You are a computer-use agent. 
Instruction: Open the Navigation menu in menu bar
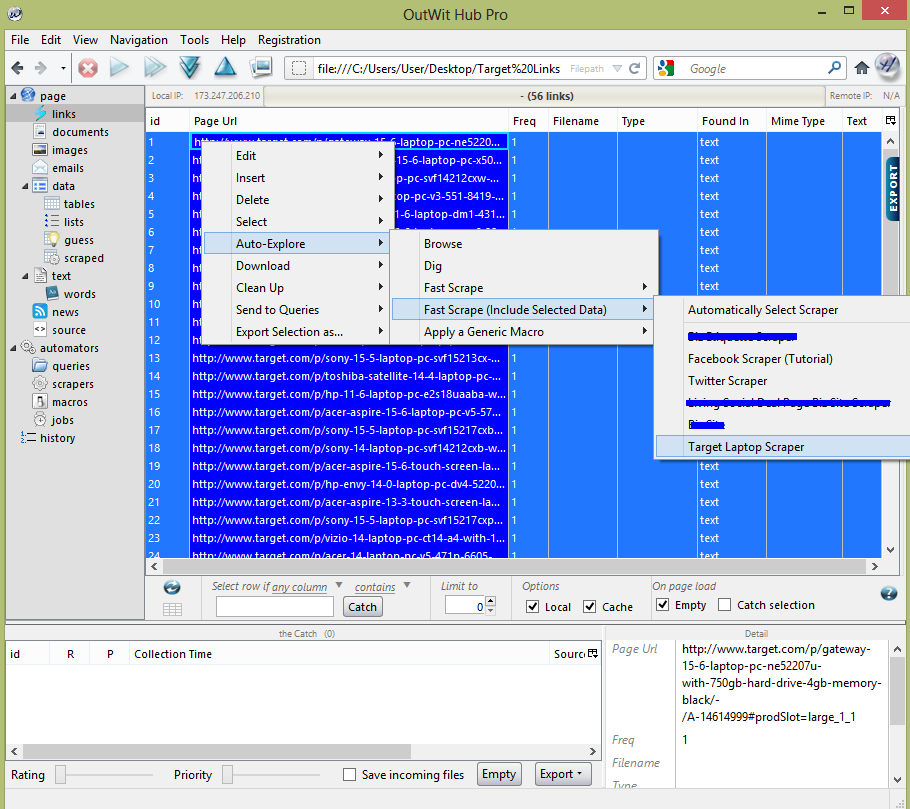[139, 40]
